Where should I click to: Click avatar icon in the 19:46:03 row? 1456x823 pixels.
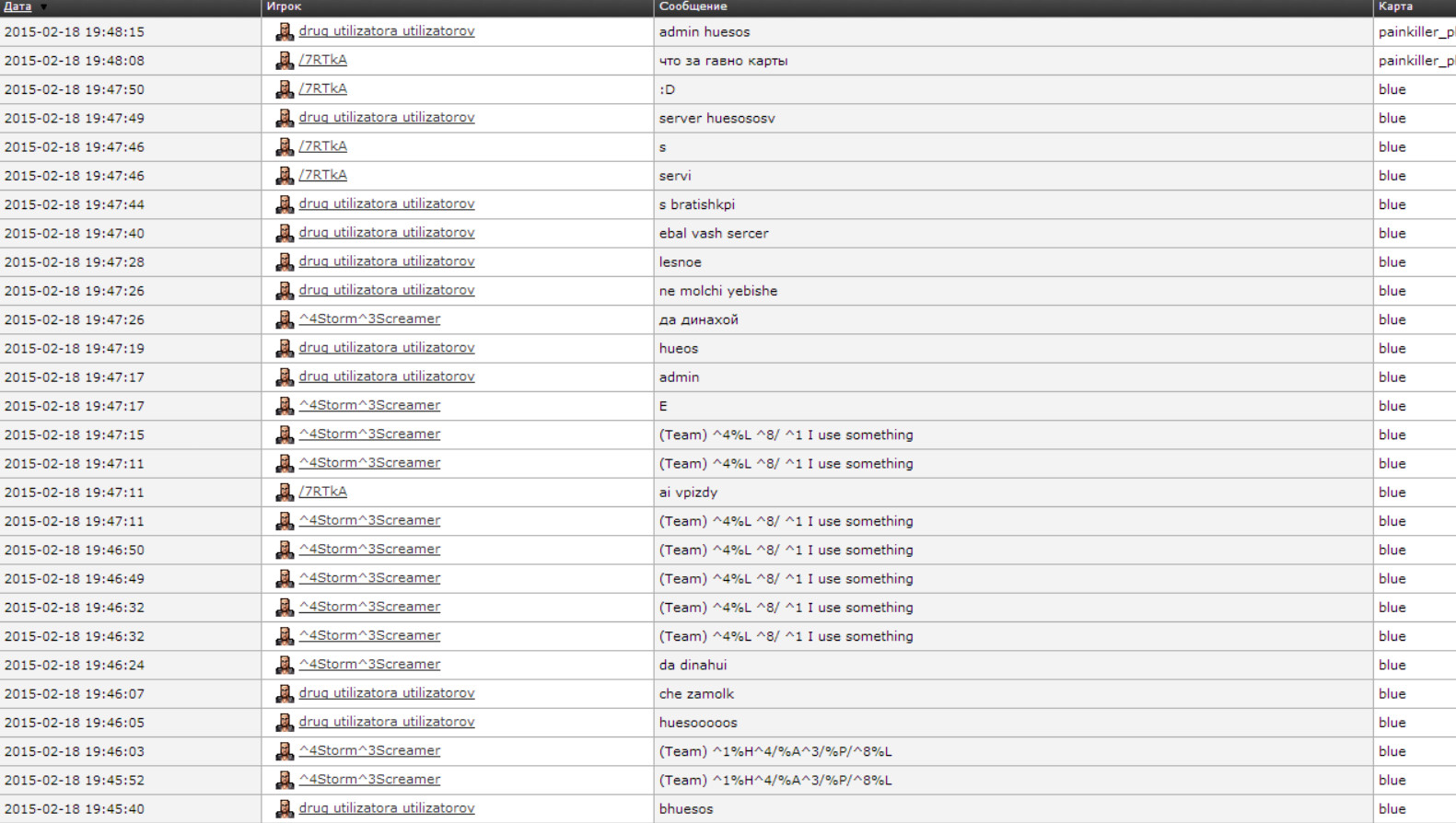click(285, 751)
